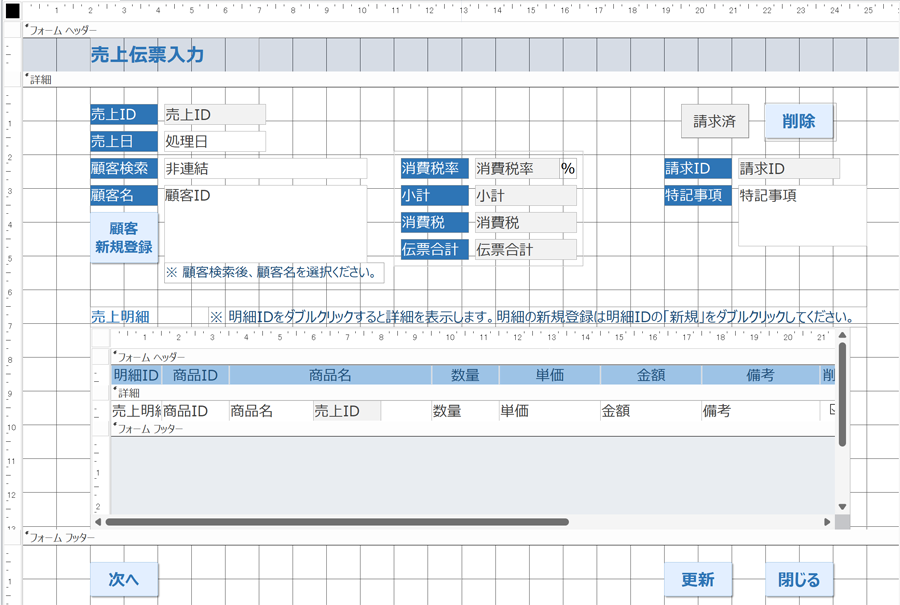Select the フォーム ヘッダー section bar
900x605 pixels.
[x=450, y=31]
